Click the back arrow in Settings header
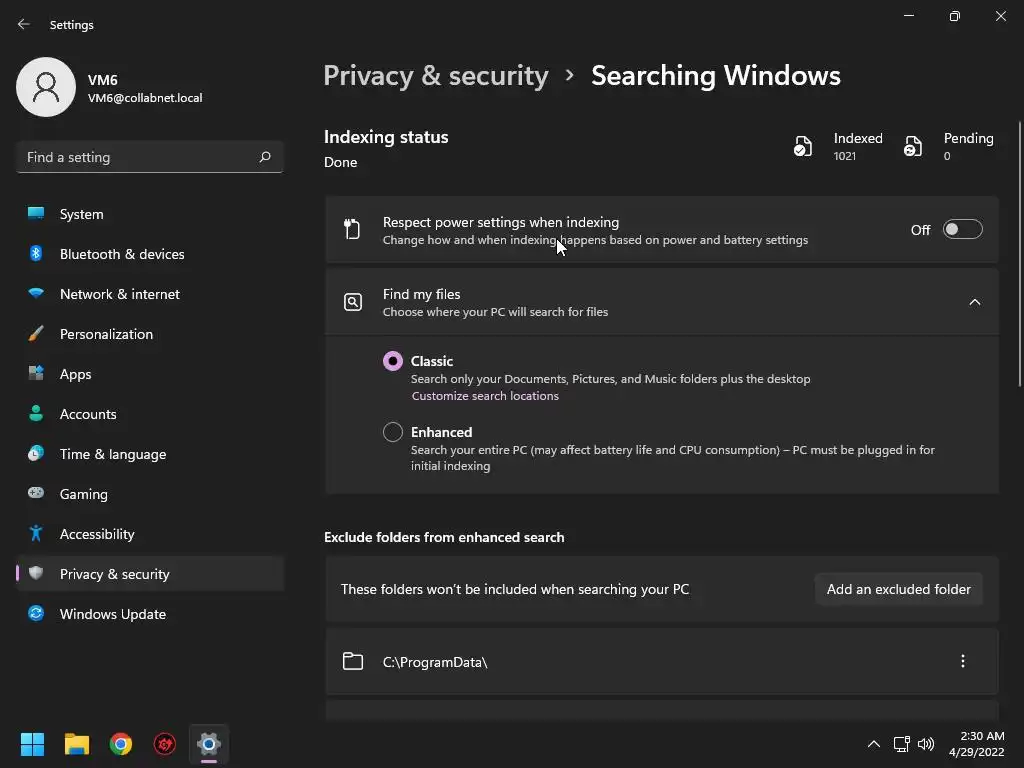 pyautogui.click(x=24, y=24)
